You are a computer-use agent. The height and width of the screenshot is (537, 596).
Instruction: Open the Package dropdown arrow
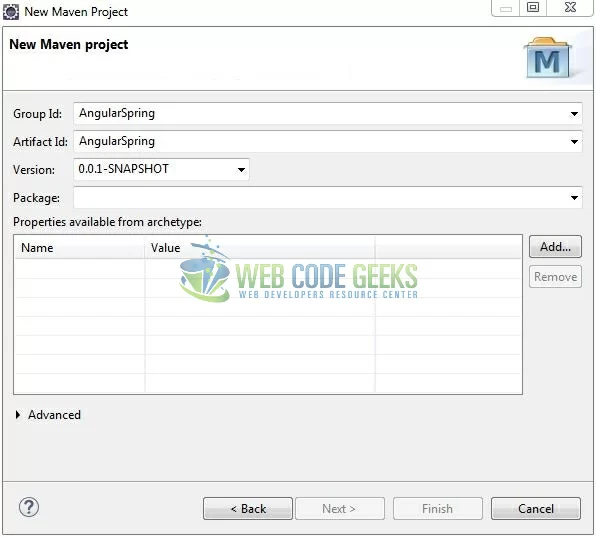click(x=574, y=198)
